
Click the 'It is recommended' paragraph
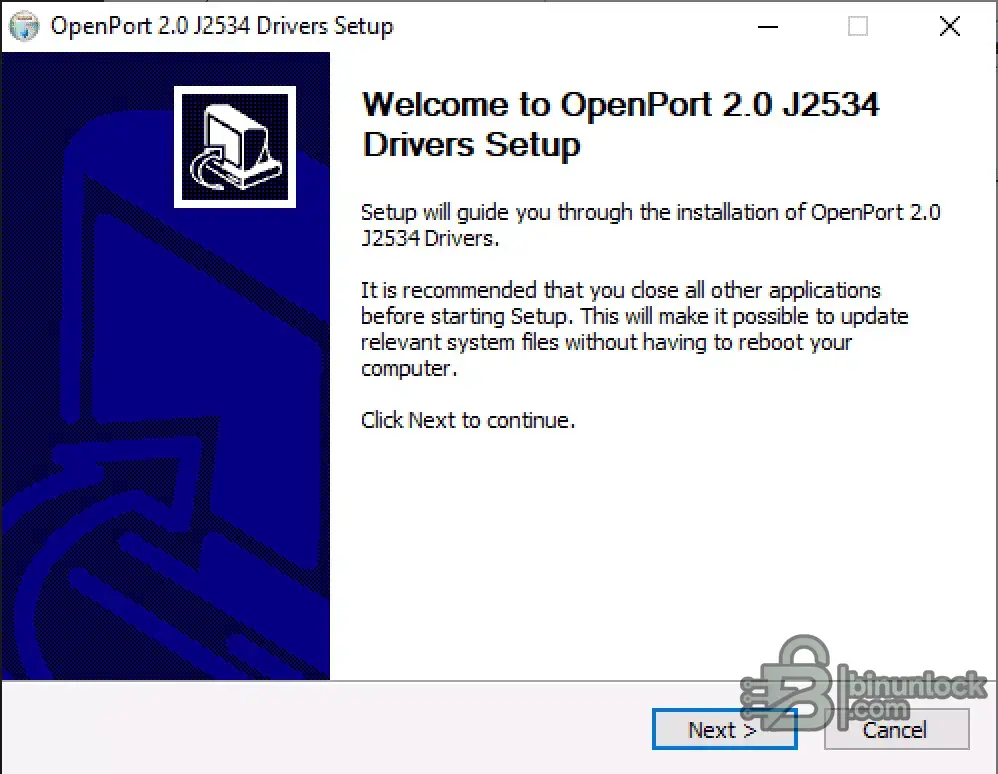pos(634,329)
